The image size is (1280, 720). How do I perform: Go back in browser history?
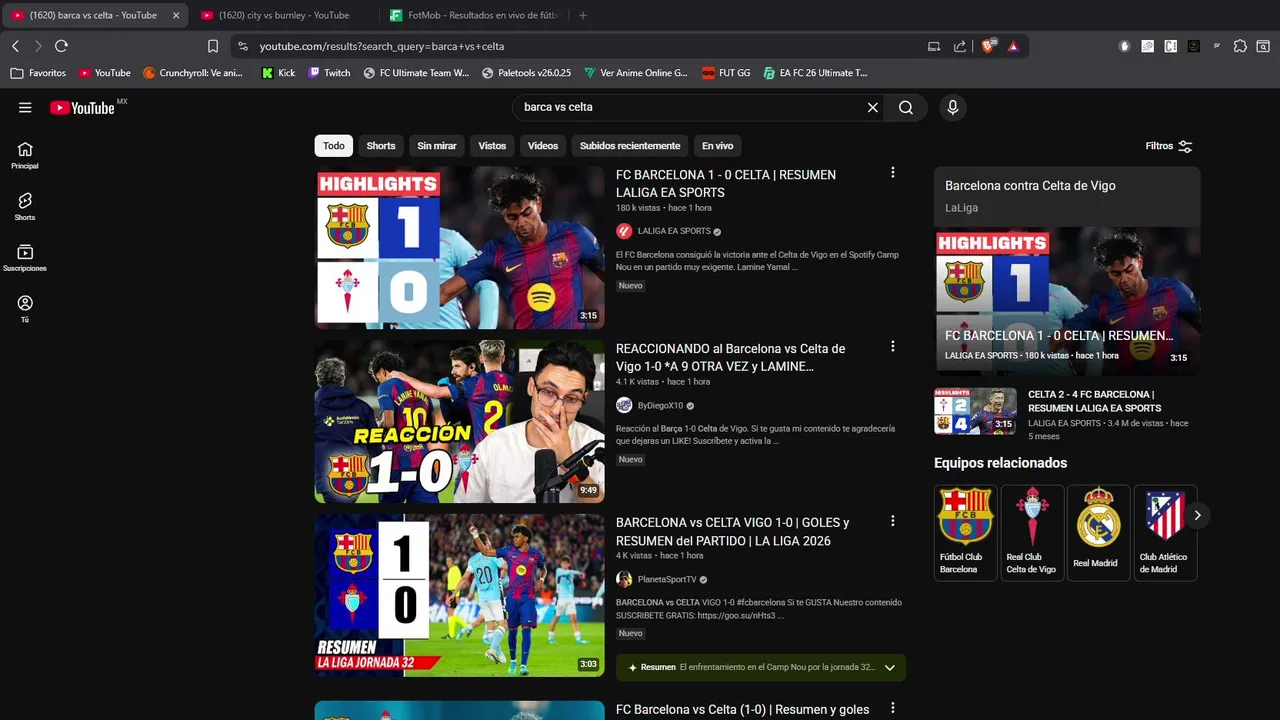tap(15, 46)
